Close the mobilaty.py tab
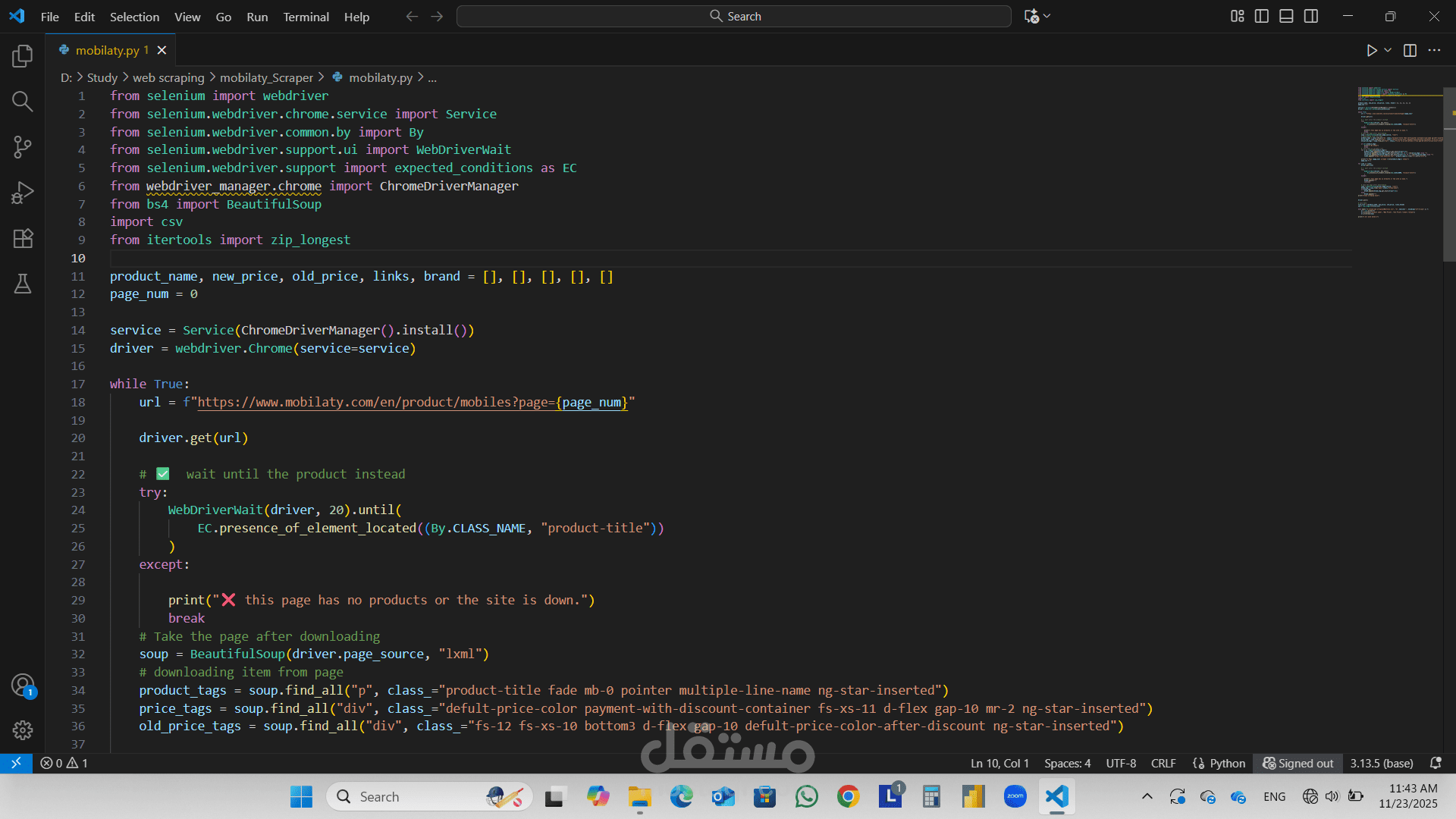Viewport: 1456px width, 819px height. [x=162, y=50]
